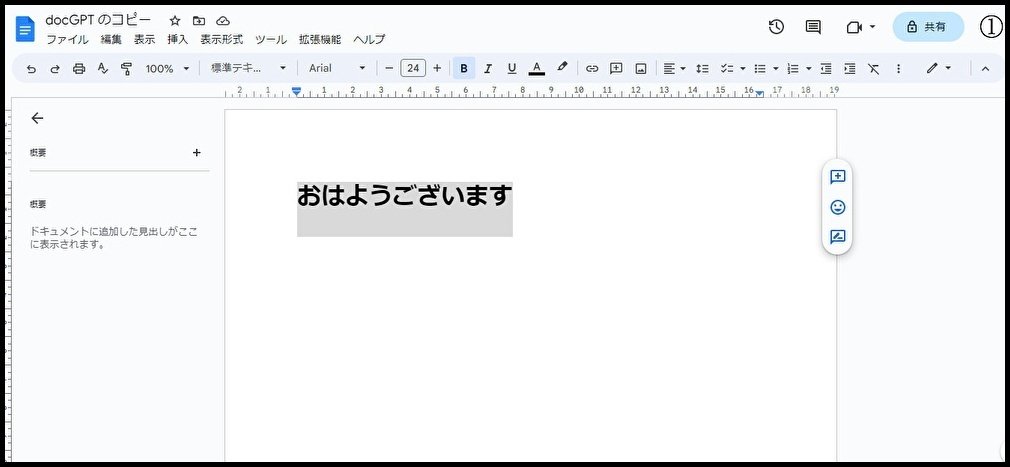This screenshot has height=467, width=1010.
Task: Open the text color picker A
Action: click(x=536, y=68)
